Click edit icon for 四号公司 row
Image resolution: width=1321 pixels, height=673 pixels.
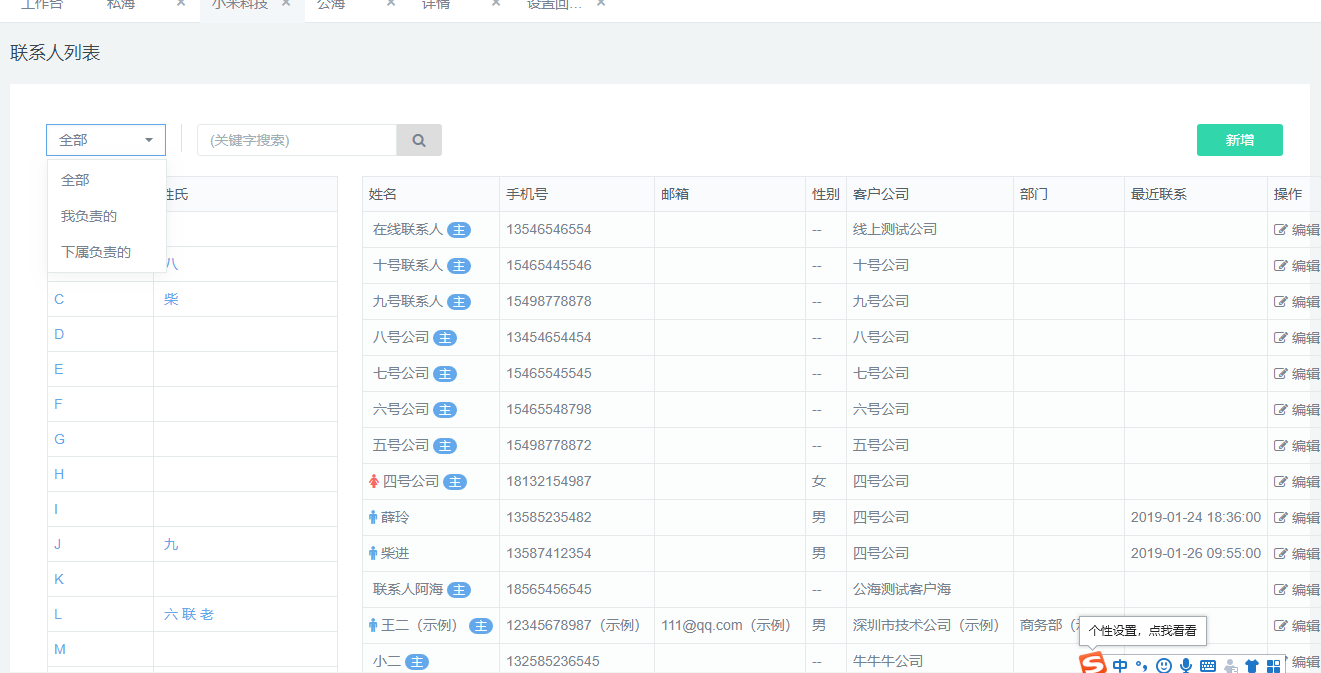tap(1280, 482)
